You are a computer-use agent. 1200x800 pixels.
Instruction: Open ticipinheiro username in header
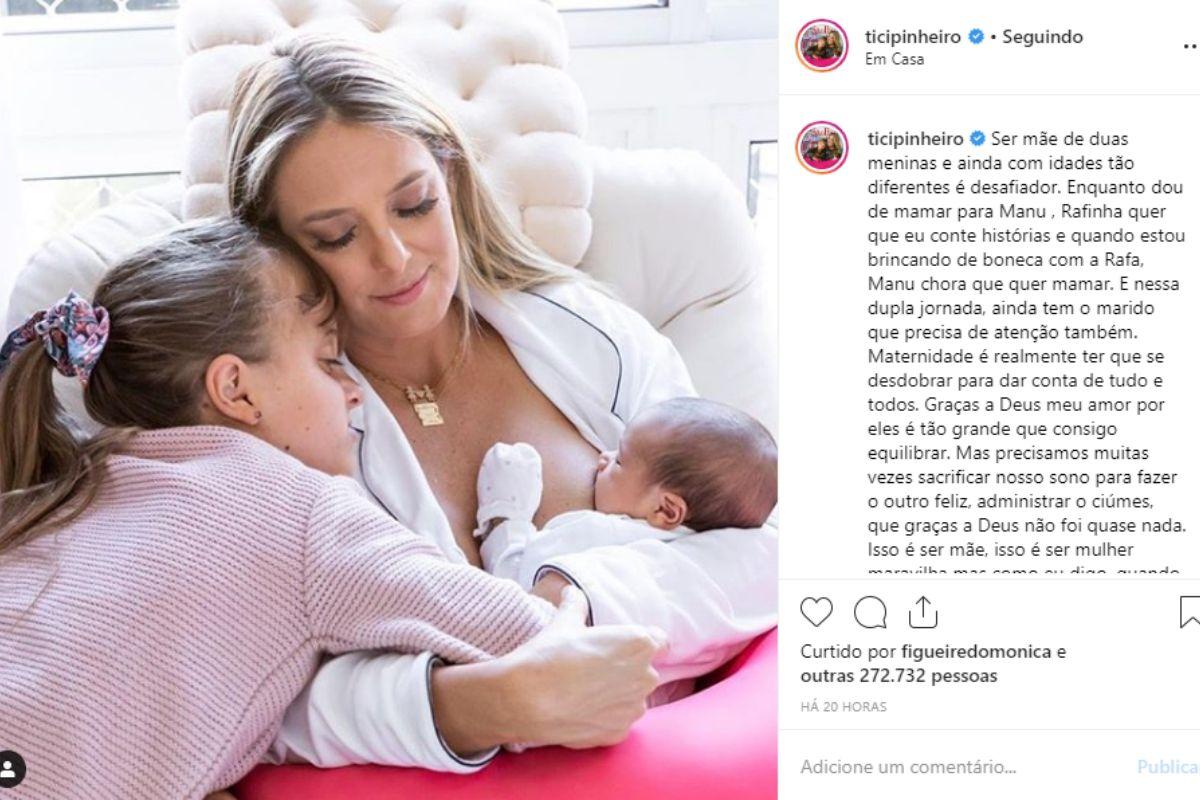click(x=913, y=37)
